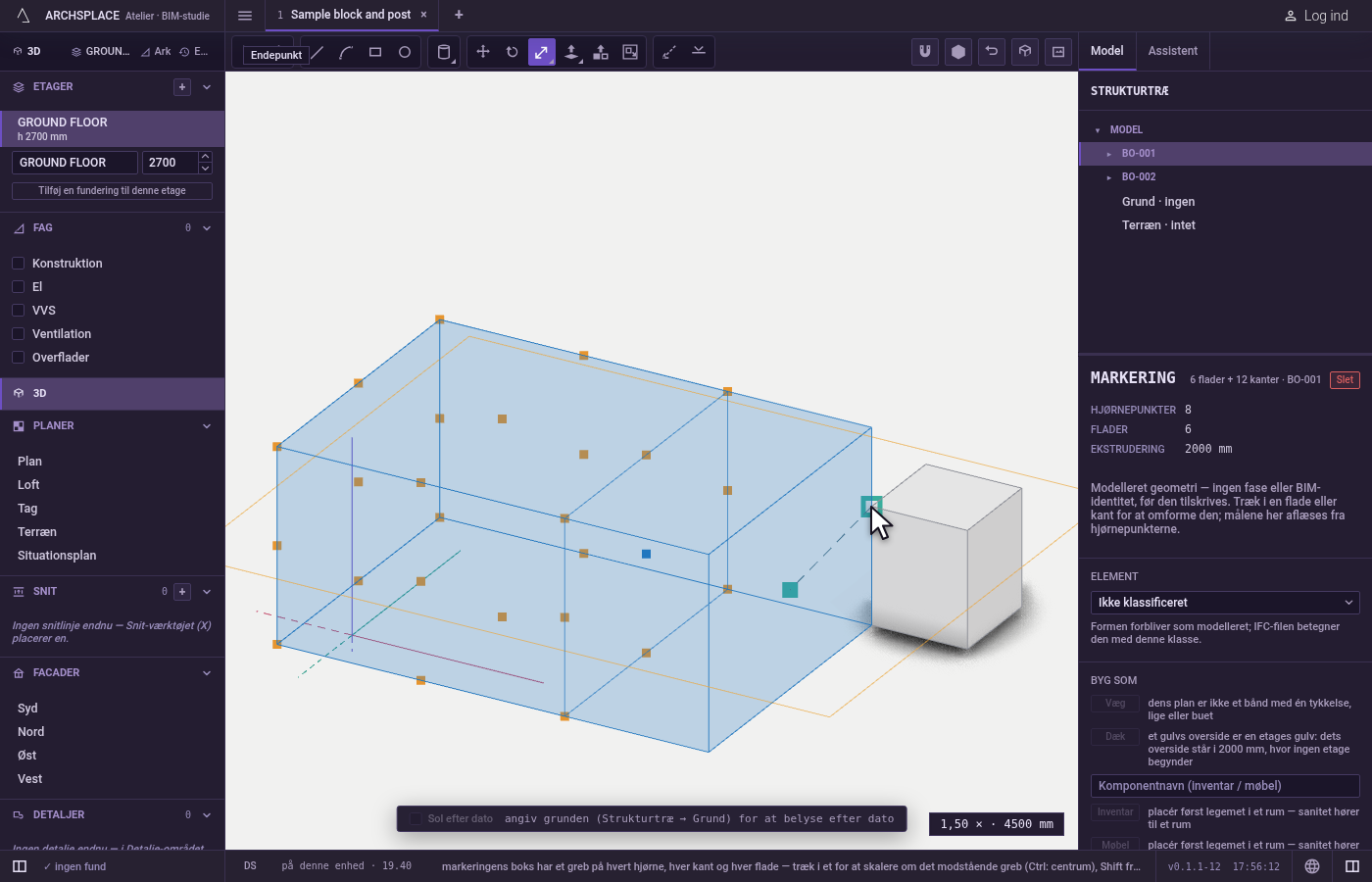Click the 'Tilføj en fundering til denne etage' button
1372x882 pixels.
pos(112,191)
